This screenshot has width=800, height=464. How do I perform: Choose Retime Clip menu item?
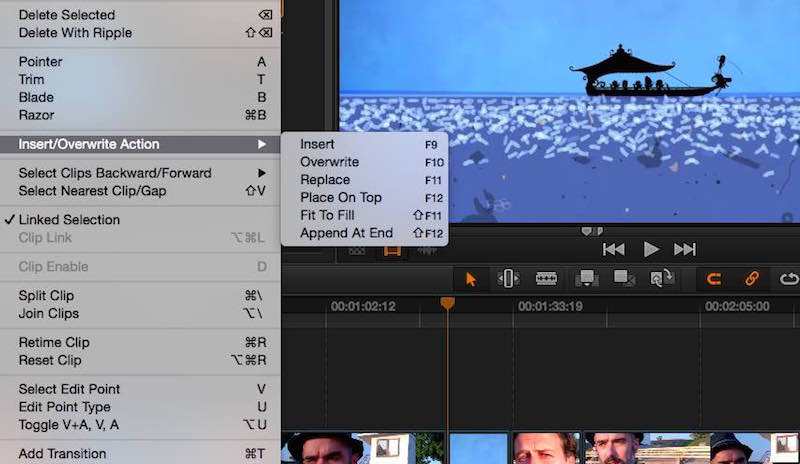tap(140, 343)
